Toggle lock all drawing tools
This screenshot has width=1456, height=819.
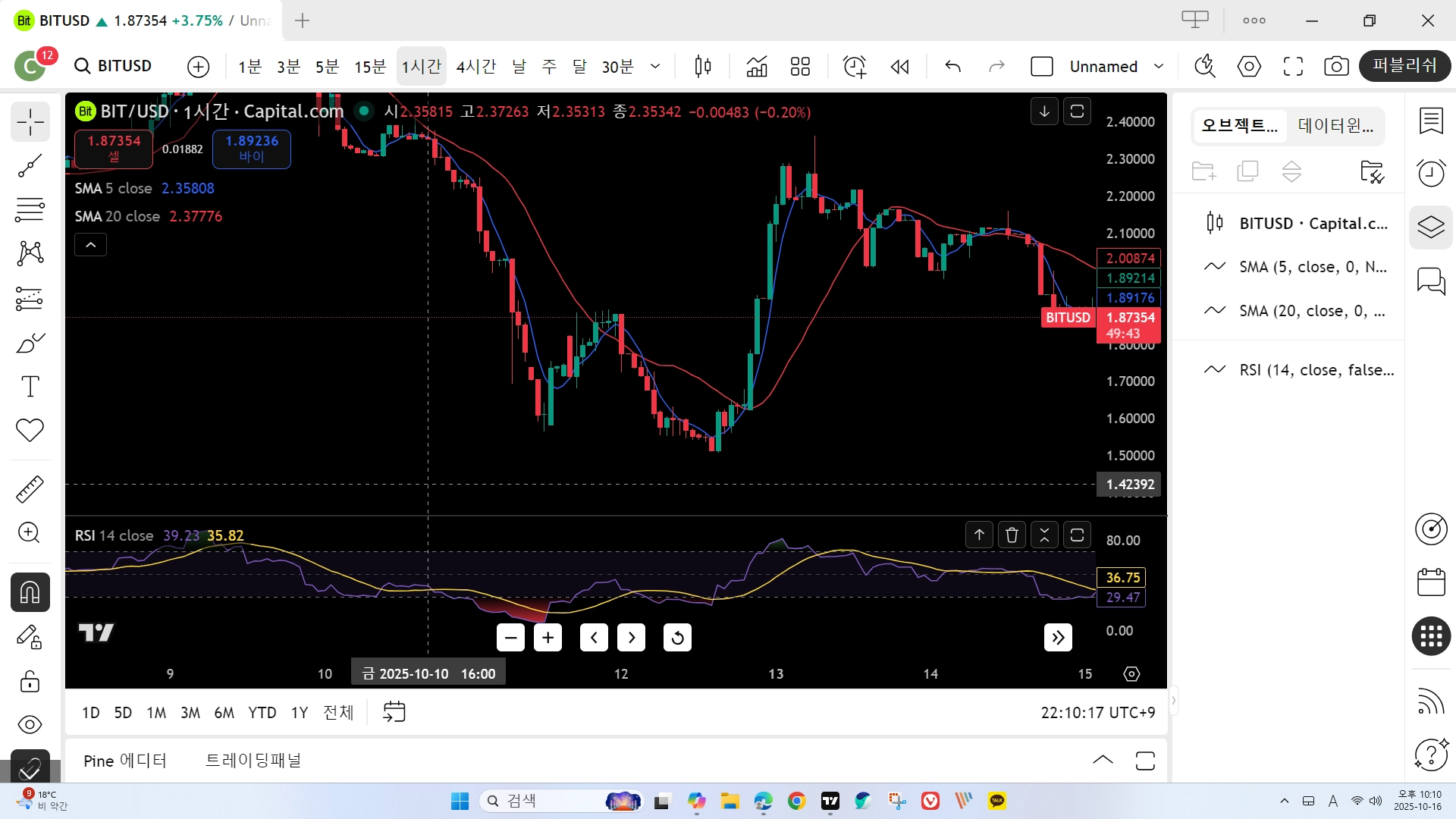click(x=30, y=682)
